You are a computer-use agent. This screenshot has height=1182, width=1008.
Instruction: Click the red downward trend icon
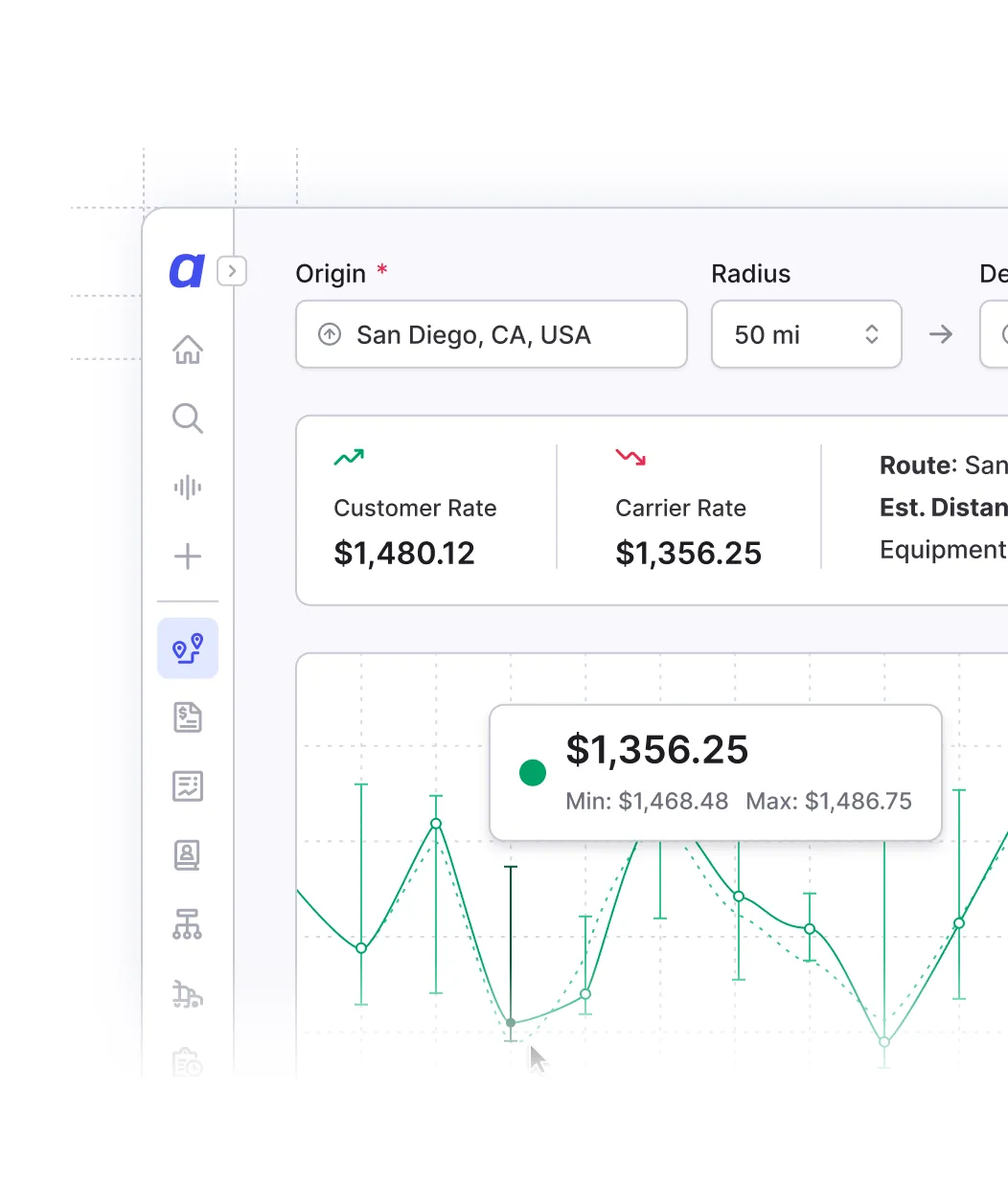(x=630, y=457)
